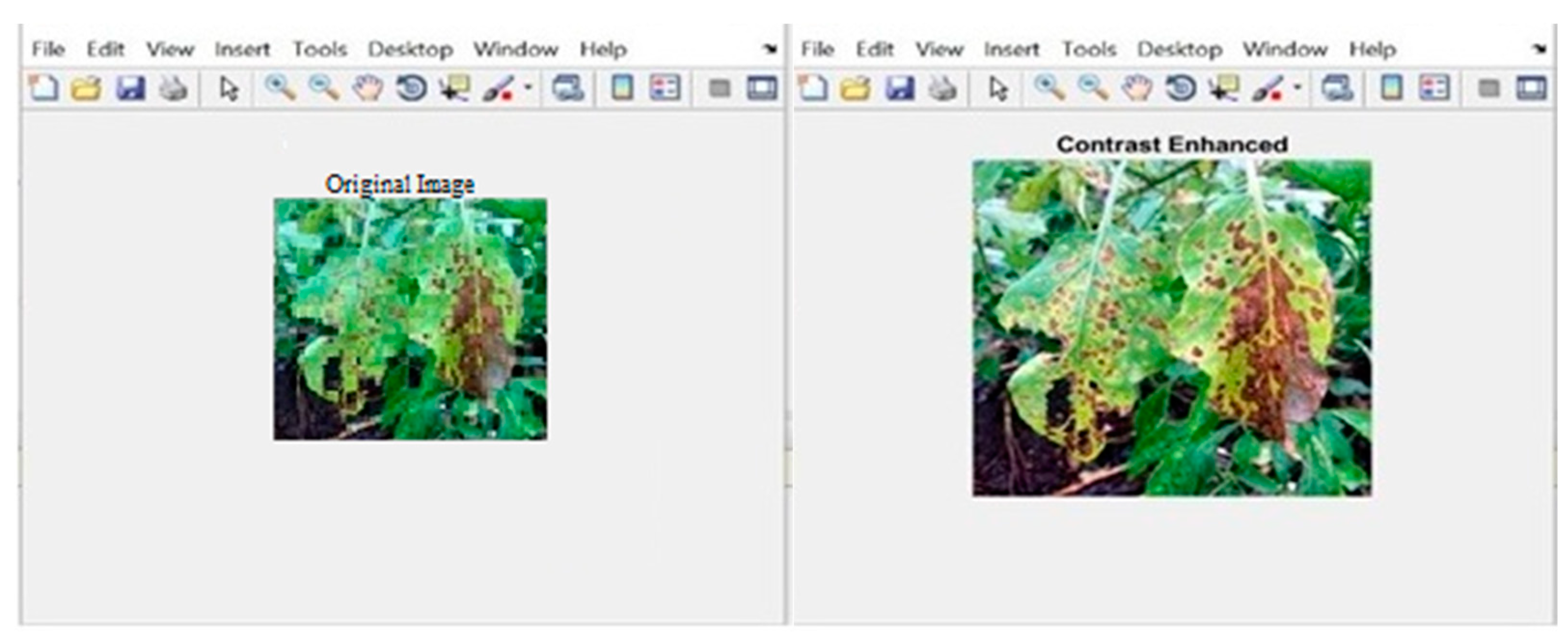Select Rotate 3D tool in right figure

pos(1180,89)
